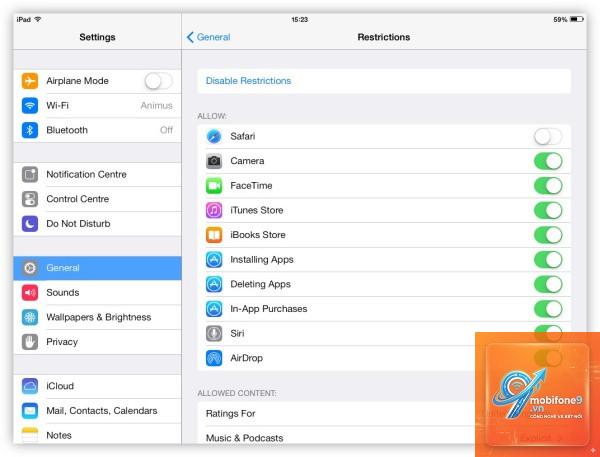Viewport: 600px width, 457px height.
Task: Tap the General gear icon
Action: point(30,268)
